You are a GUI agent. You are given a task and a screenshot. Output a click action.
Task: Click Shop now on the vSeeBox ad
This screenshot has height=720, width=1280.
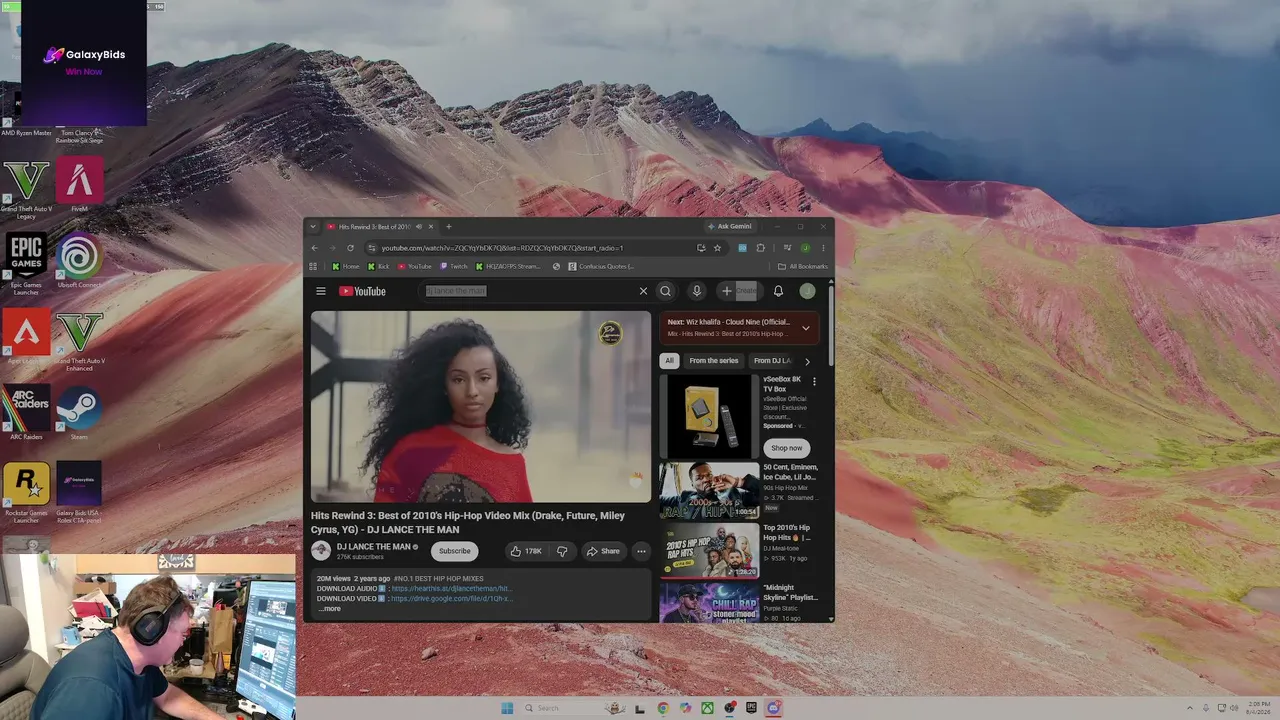(786, 448)
